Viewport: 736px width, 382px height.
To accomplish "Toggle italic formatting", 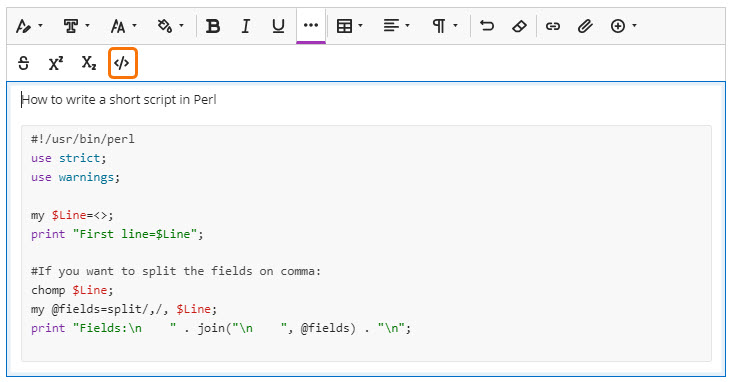I will coord(245,26).
